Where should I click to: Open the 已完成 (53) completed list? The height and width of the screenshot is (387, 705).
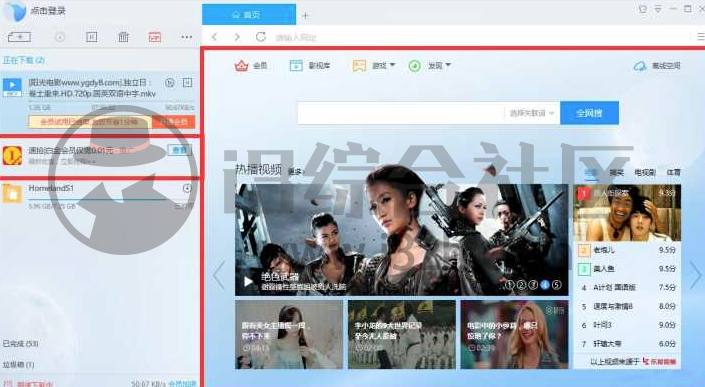click(x=21, y=344)
